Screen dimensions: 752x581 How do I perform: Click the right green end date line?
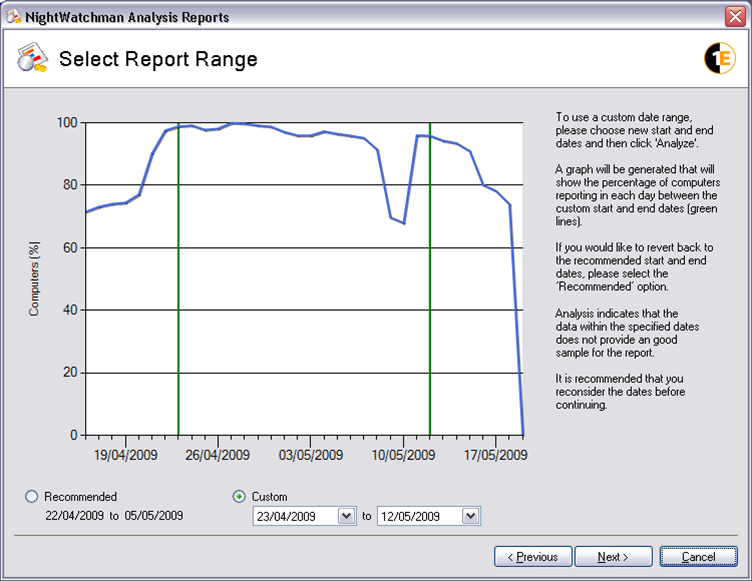[x=430, y=280]
